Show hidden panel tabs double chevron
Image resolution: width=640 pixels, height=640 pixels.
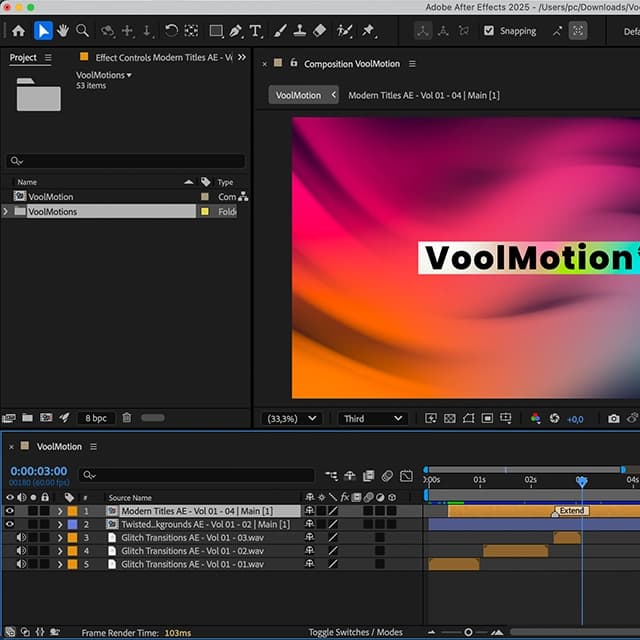pos(242,57)
